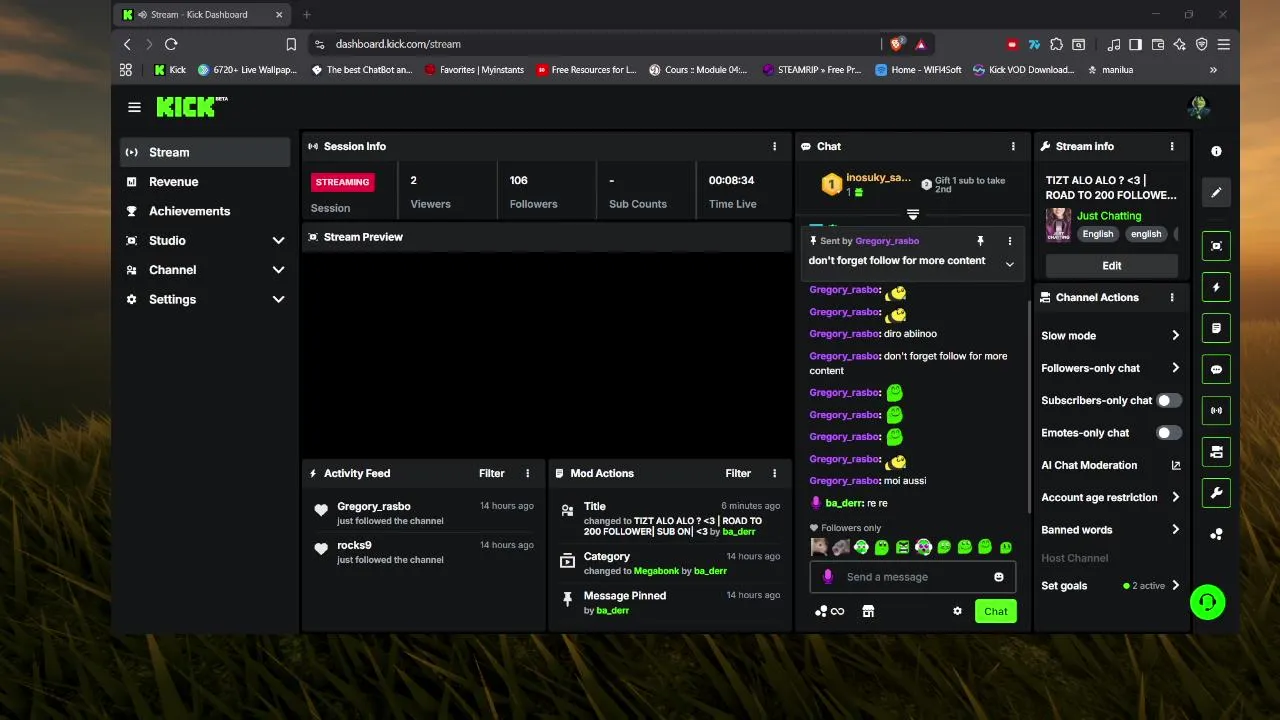Viewport: 1280px width, 720px height.
Task: Click the first emote in Followers only row
Action: [x=819, y=547]
